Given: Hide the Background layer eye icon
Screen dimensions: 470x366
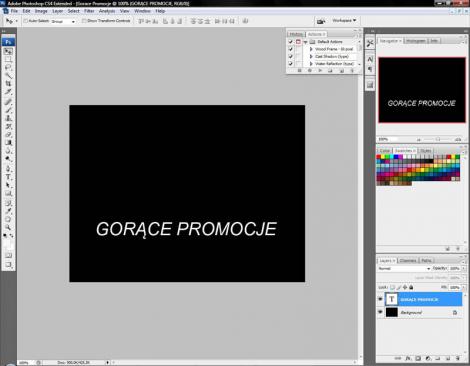Looking at the screenshot, I should [380, 312].
